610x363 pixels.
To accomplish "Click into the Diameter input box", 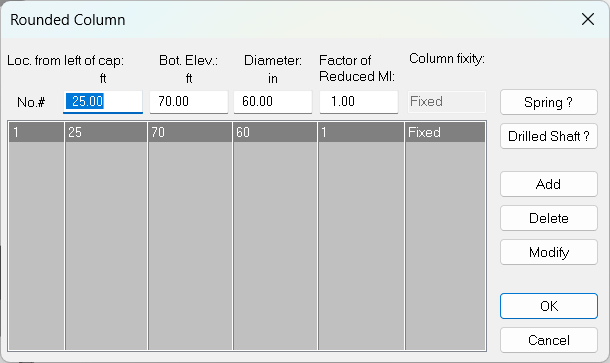I will [273, 102].
